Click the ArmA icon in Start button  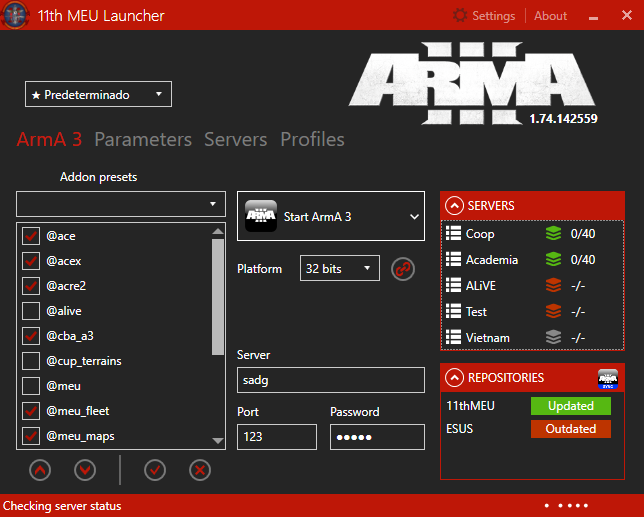pos(261,216)
